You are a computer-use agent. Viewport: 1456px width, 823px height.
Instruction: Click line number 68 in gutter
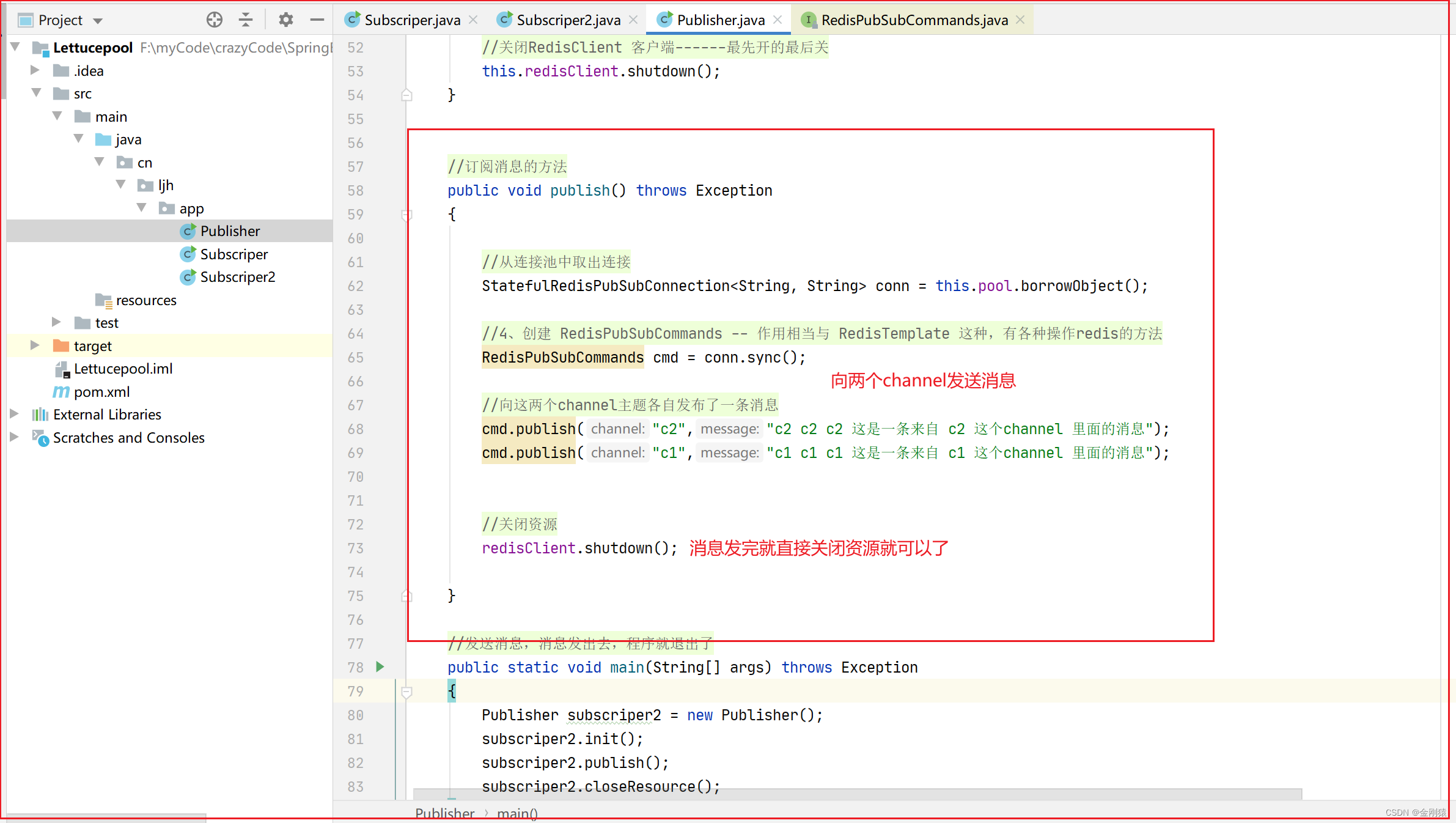356,429
